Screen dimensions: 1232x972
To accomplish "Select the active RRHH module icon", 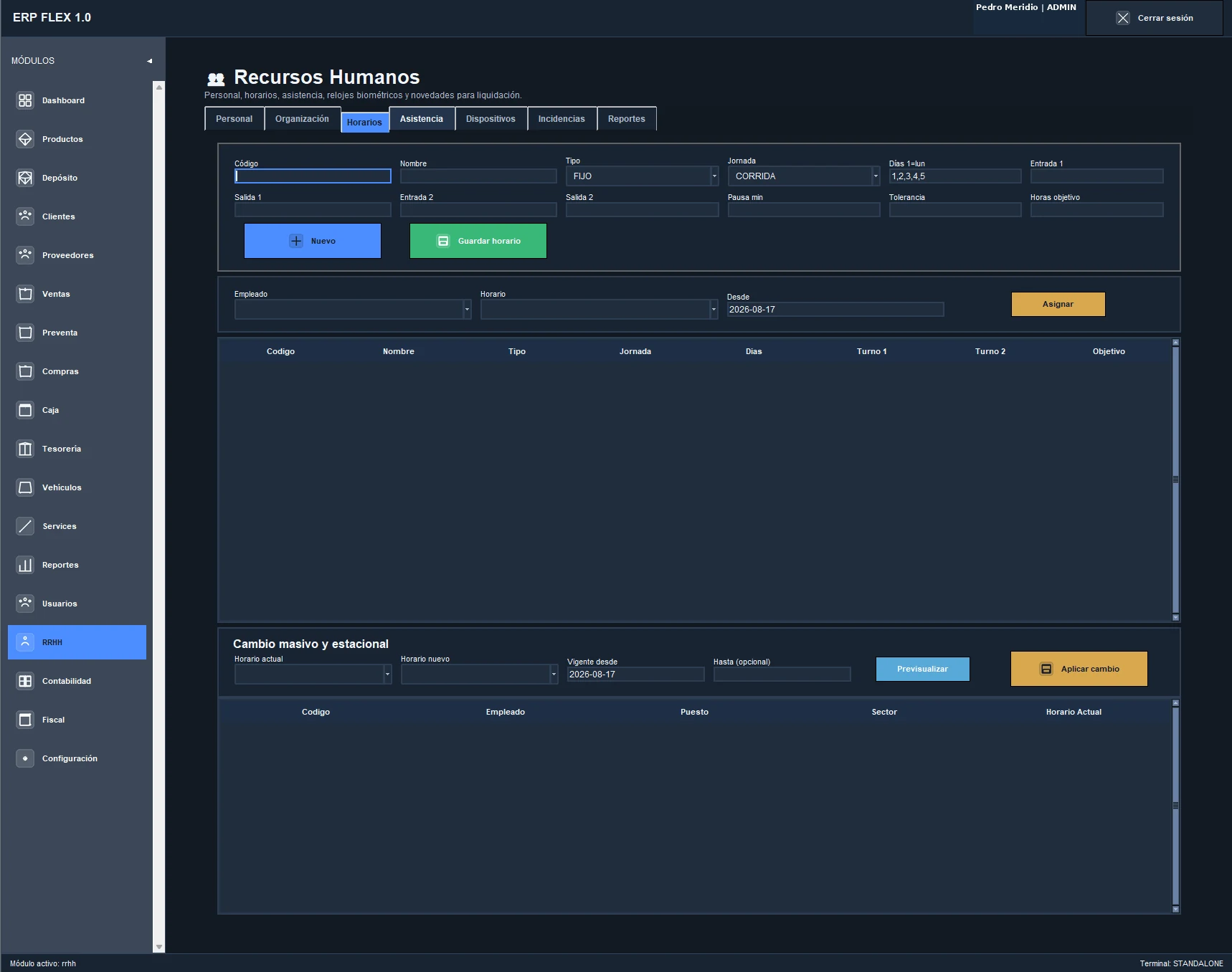I will [25, 642].
